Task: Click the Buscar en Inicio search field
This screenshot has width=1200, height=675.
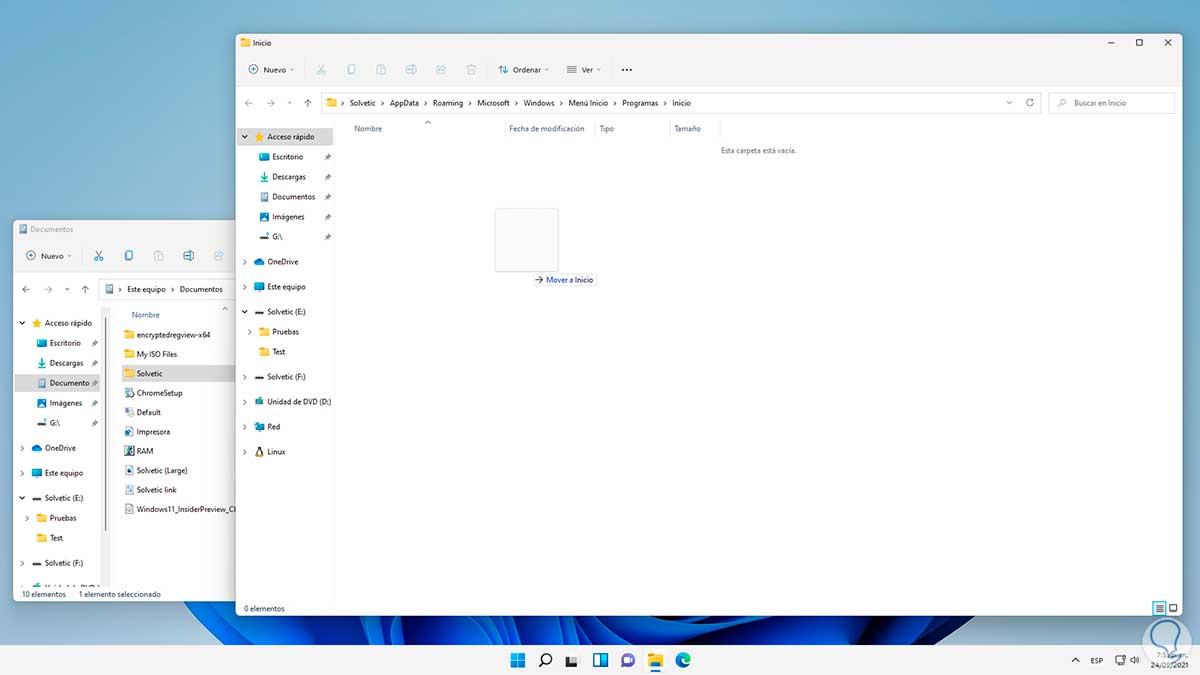Action: 1111,103
